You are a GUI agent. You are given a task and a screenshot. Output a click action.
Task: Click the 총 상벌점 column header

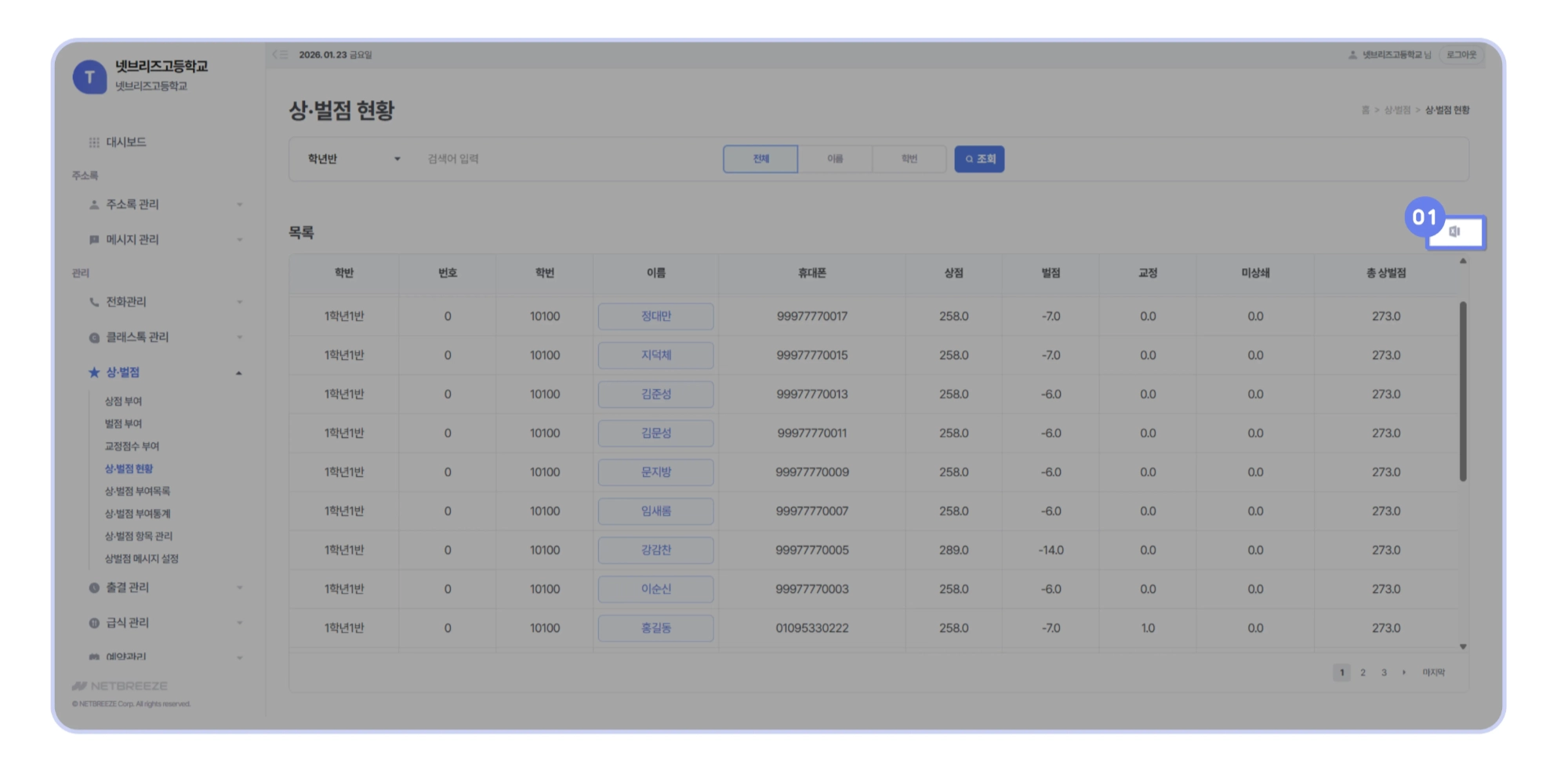(1385, 273)
